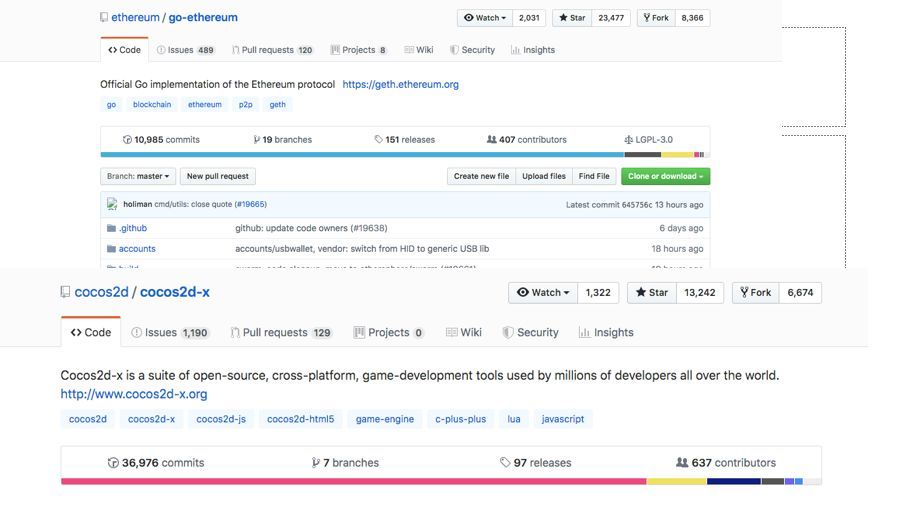Click the 36,976 commits history icon
The width and height of the screenshot is (907, 508).
(x=113, y=463)
